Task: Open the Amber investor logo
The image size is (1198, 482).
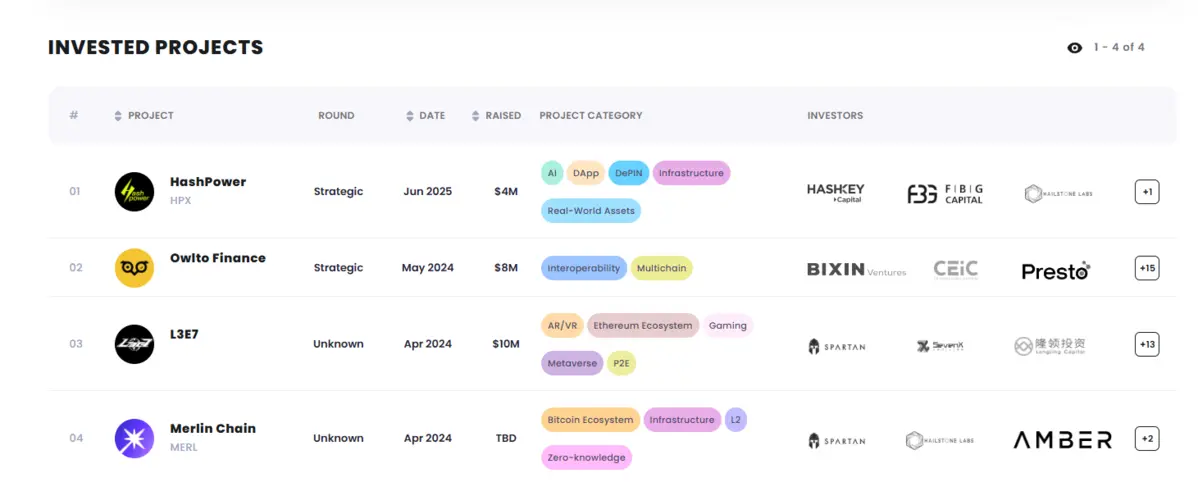Action: [x=1062, y=440]
